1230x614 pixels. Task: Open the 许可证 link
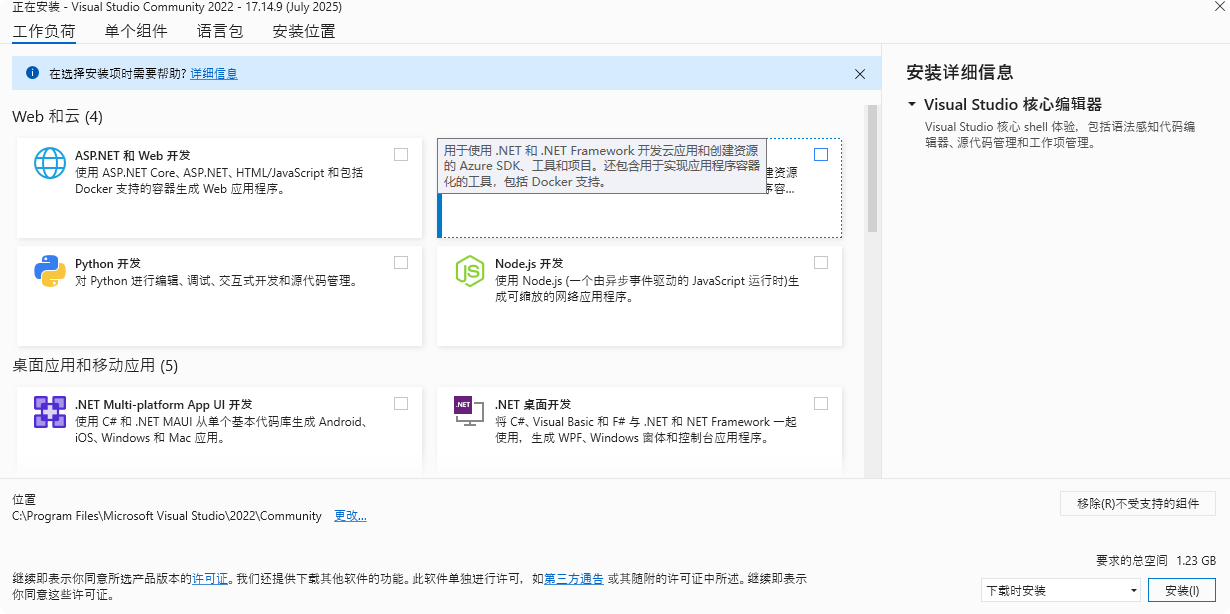click(209, 578)
